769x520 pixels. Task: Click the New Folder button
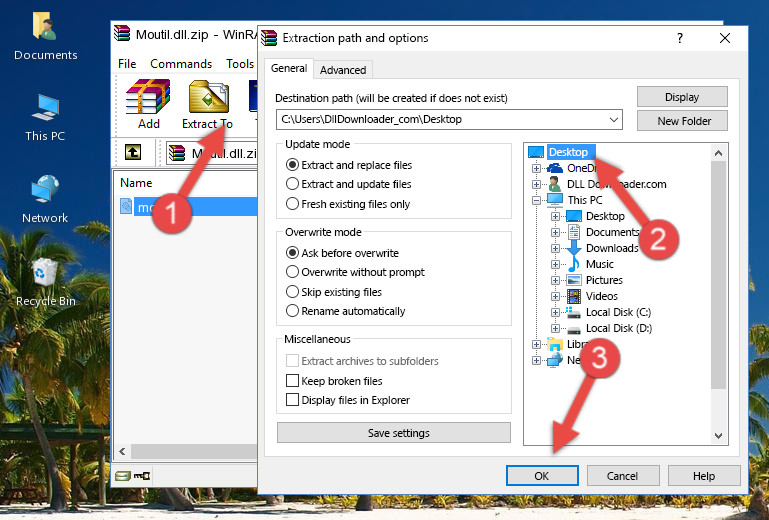click(x=682, y=121)
